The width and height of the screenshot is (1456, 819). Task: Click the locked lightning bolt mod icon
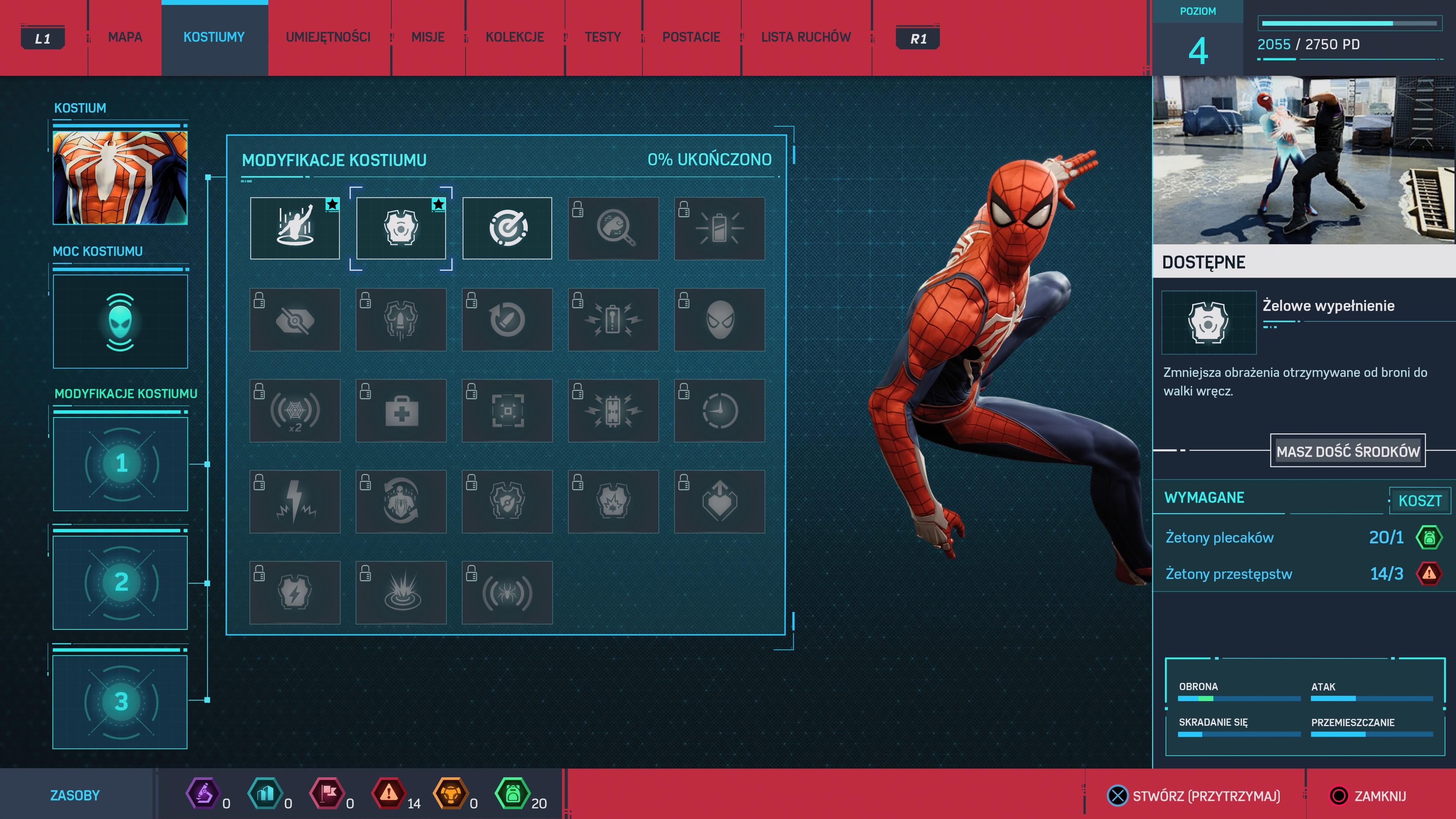(295, 502)
